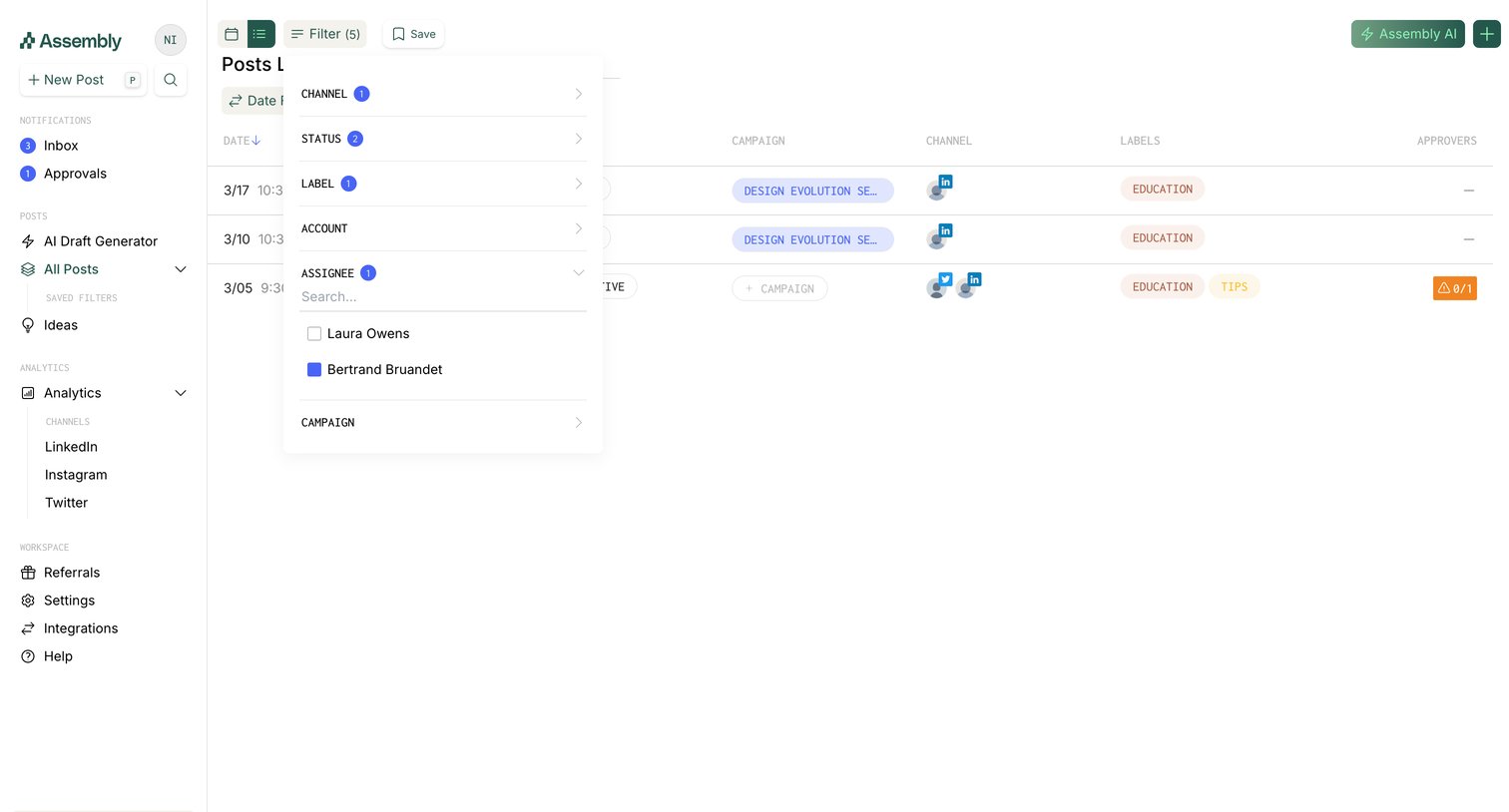Click the Save filter button
The height and width of the screenshot is (812, 1509).
pyautogui.click(x=413, y=34)
